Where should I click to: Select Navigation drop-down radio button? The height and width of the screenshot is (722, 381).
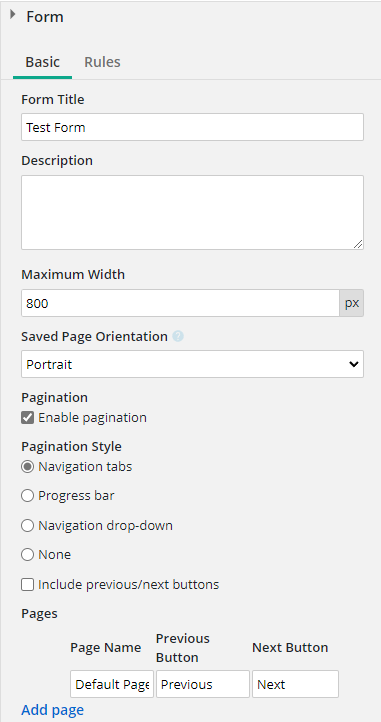tap(28, 525)
